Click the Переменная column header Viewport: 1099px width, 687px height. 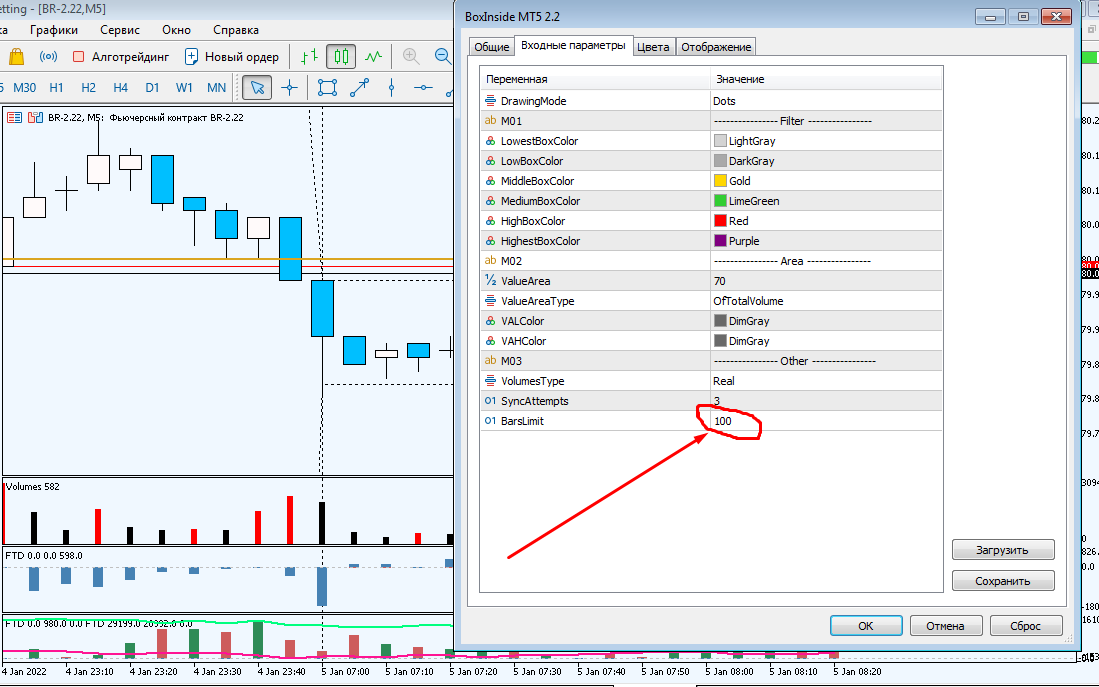point(595,79)
